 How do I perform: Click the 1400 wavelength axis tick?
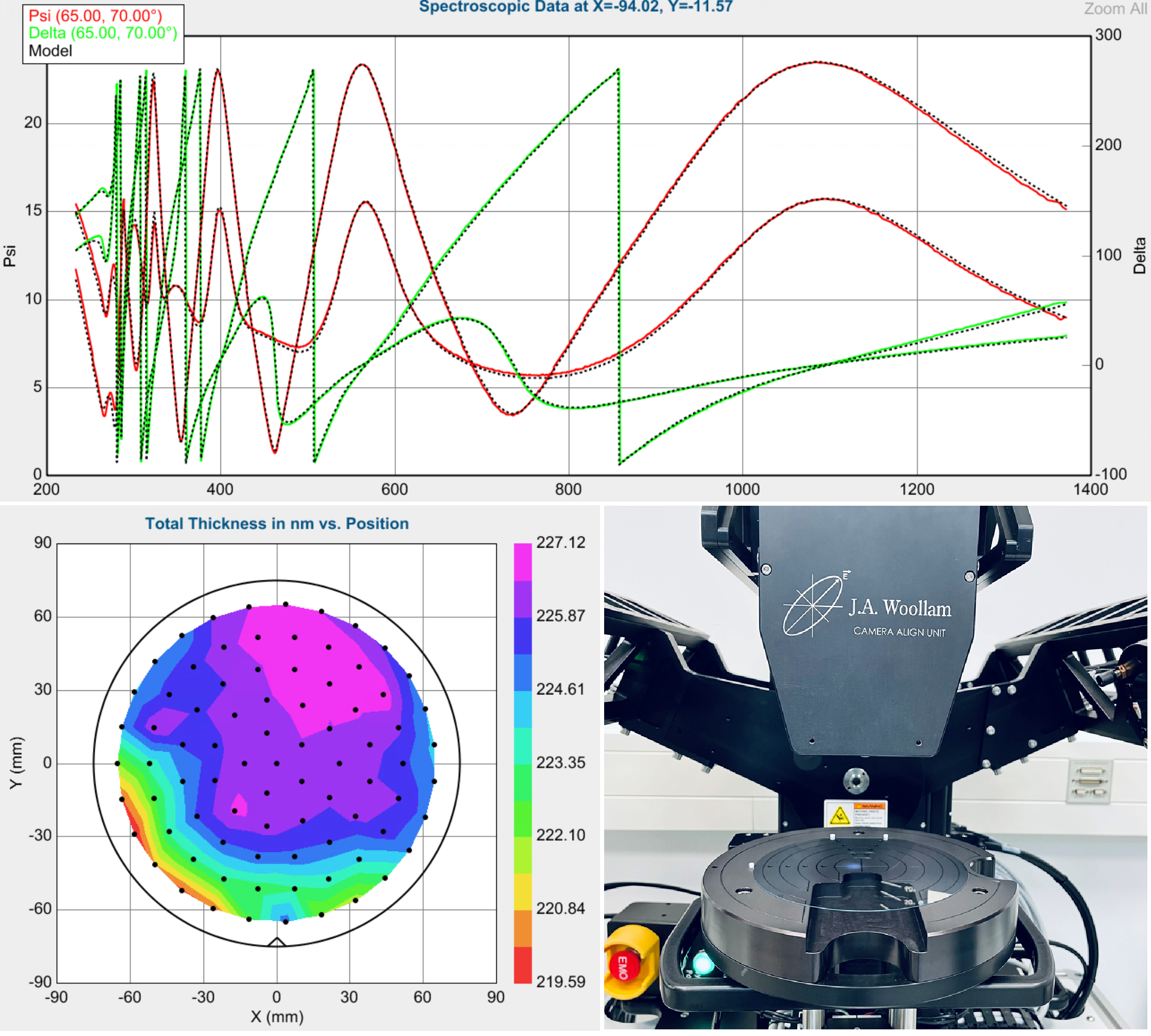(1091, 489)
